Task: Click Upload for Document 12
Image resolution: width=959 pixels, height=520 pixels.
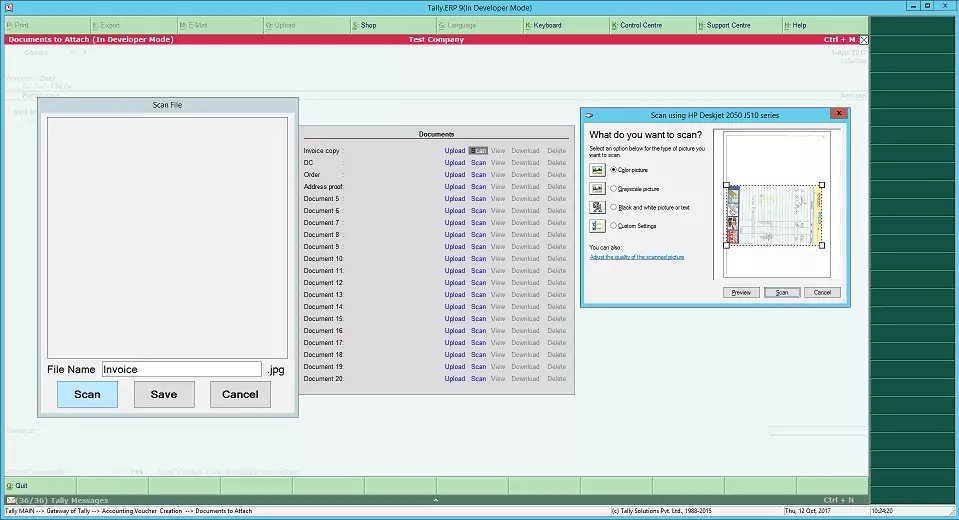Action: click(x=454, y=283)
